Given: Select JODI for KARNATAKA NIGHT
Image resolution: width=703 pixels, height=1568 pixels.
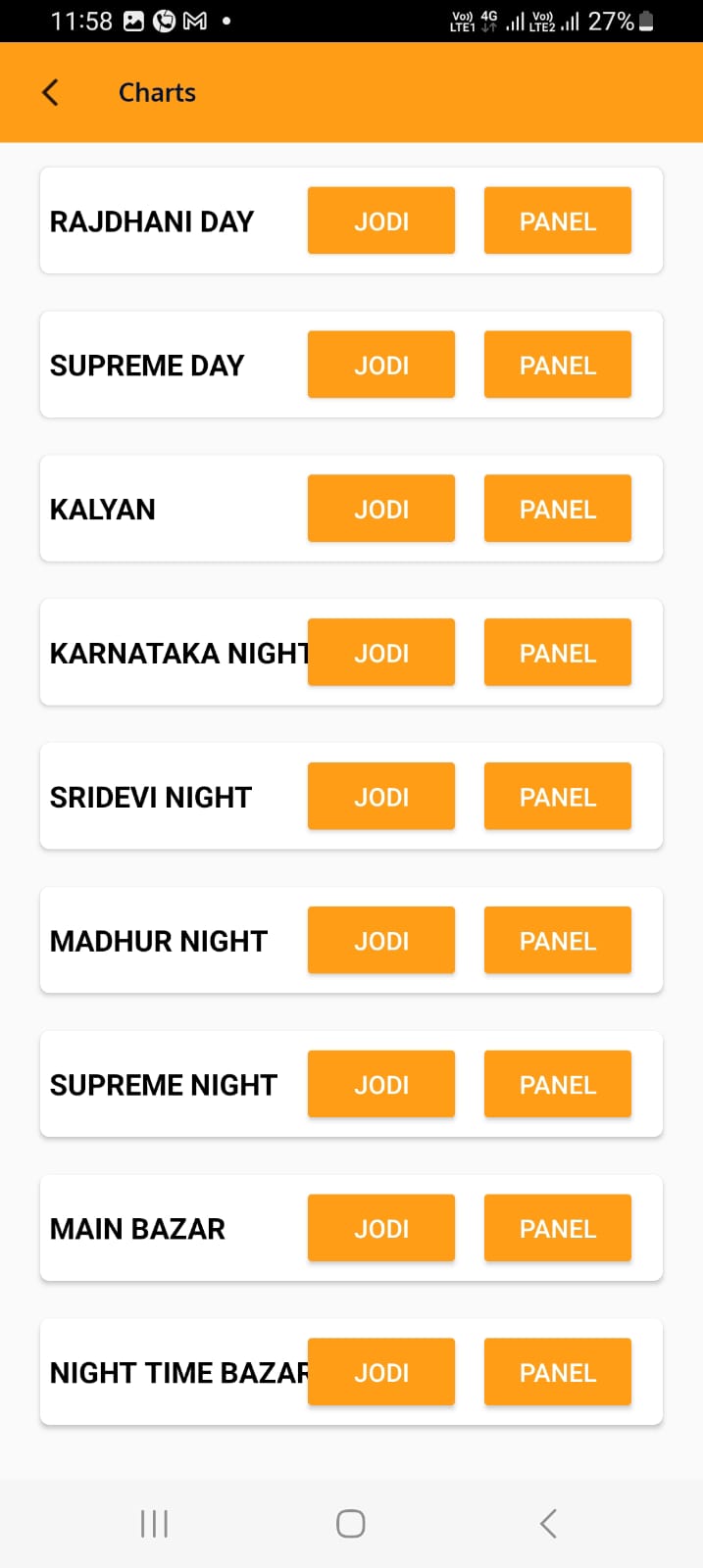Looking at the screenshot, I should point(381,653).
